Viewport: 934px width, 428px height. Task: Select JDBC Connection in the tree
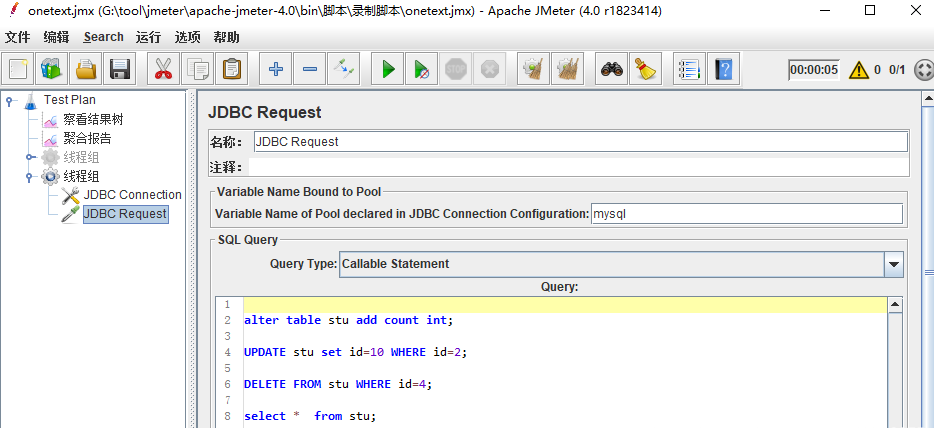click(x=132, y=195)
